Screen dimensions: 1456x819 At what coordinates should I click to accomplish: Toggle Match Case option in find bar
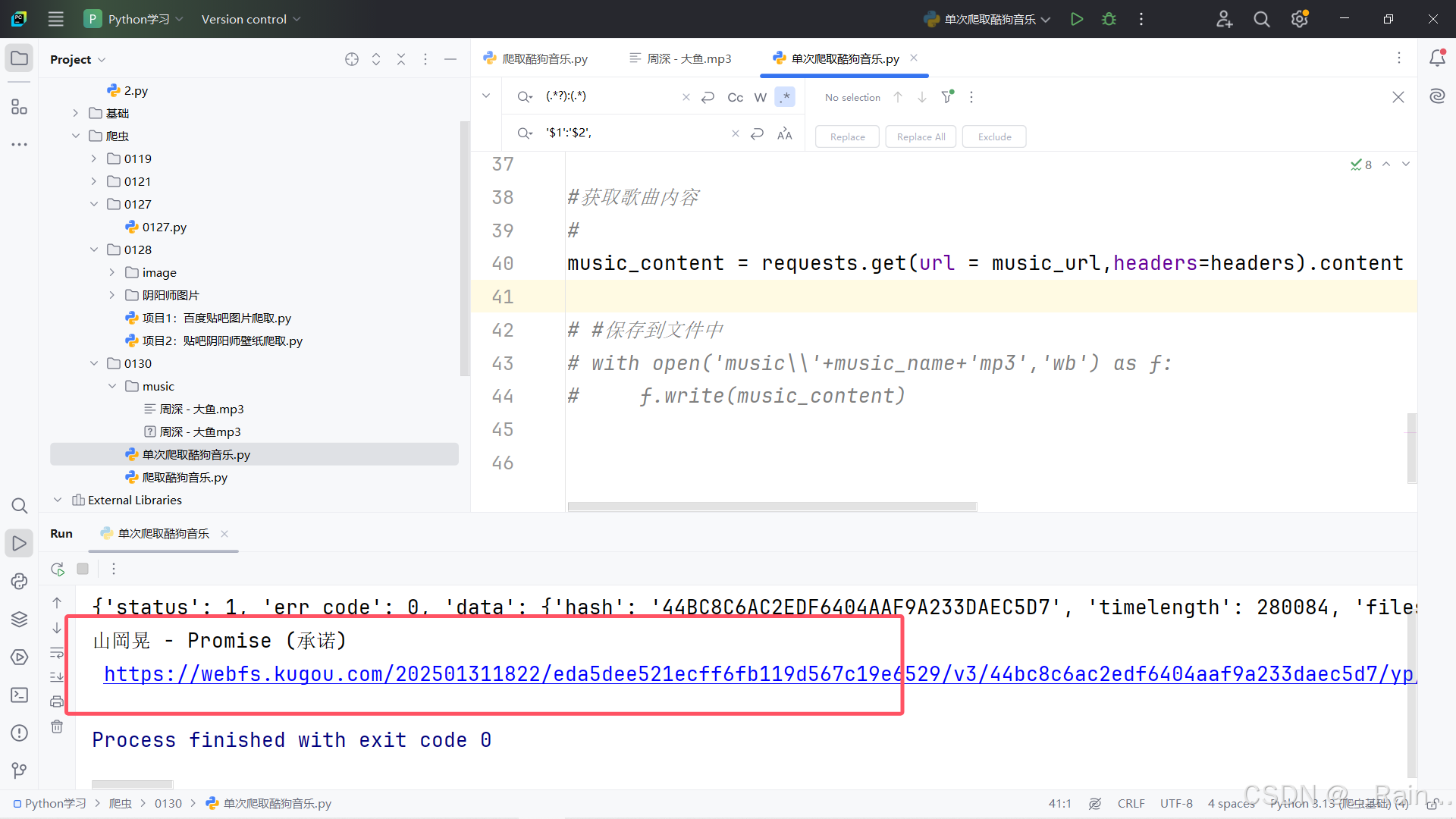(x=735, y=97)
